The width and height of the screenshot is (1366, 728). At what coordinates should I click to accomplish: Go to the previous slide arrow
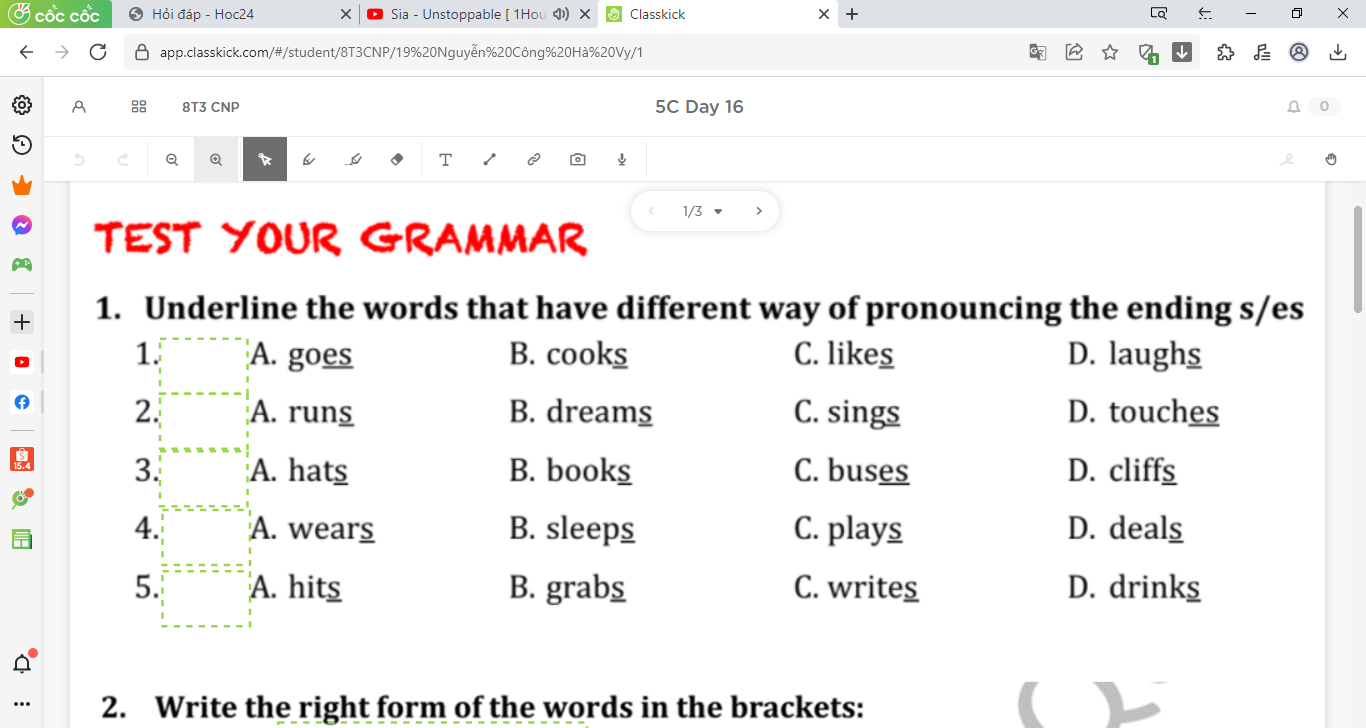coord(651,211)
